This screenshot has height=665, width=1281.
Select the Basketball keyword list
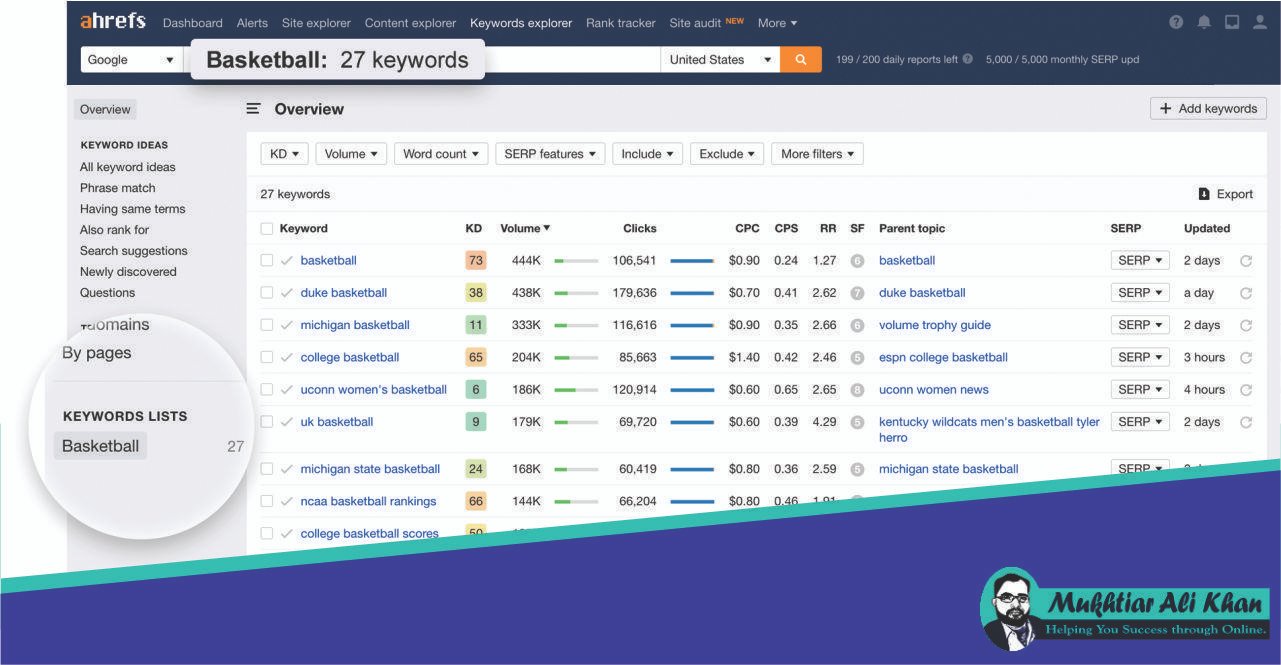(100, 446)
